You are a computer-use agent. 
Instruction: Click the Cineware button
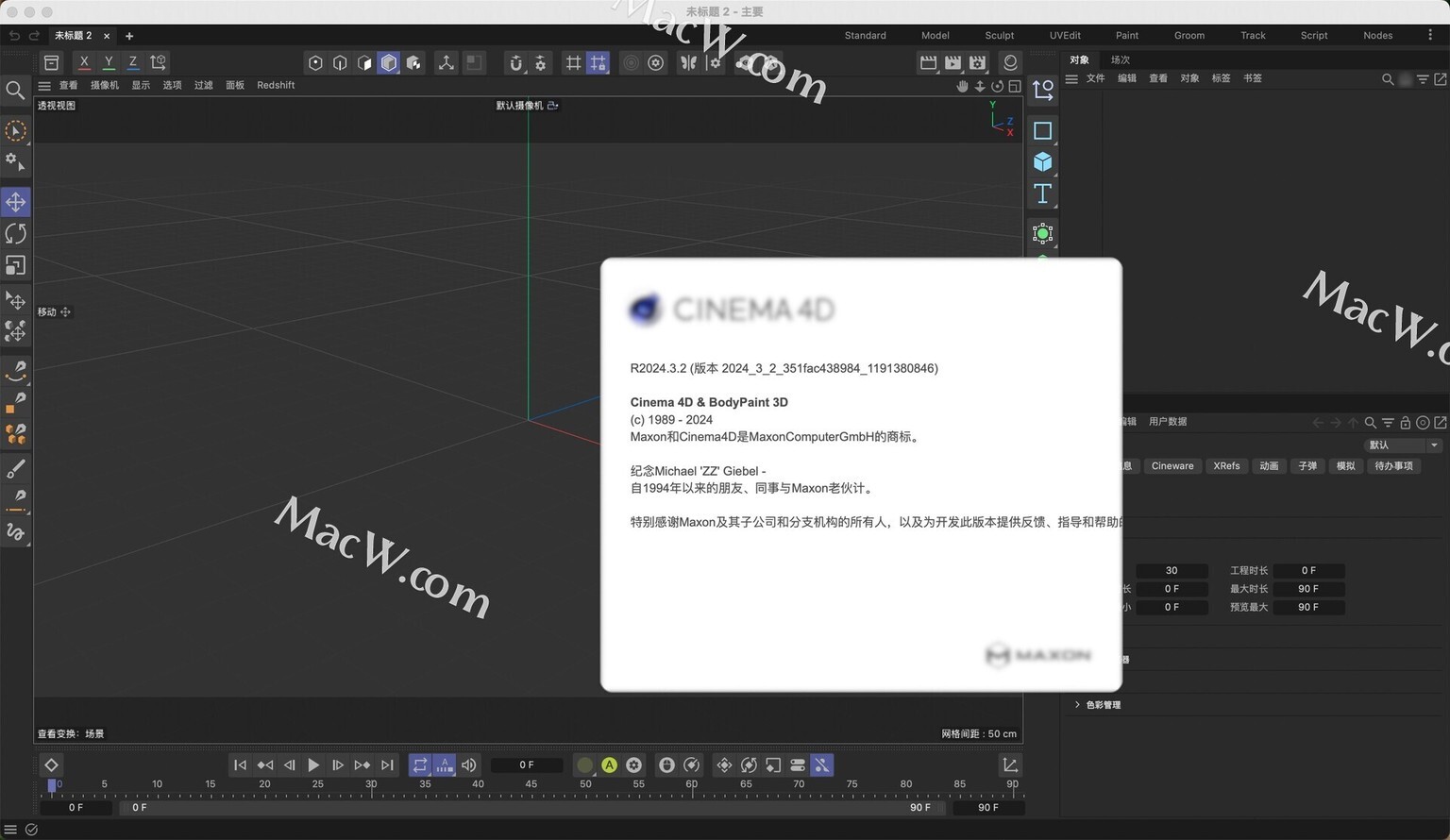[1172, 466]
